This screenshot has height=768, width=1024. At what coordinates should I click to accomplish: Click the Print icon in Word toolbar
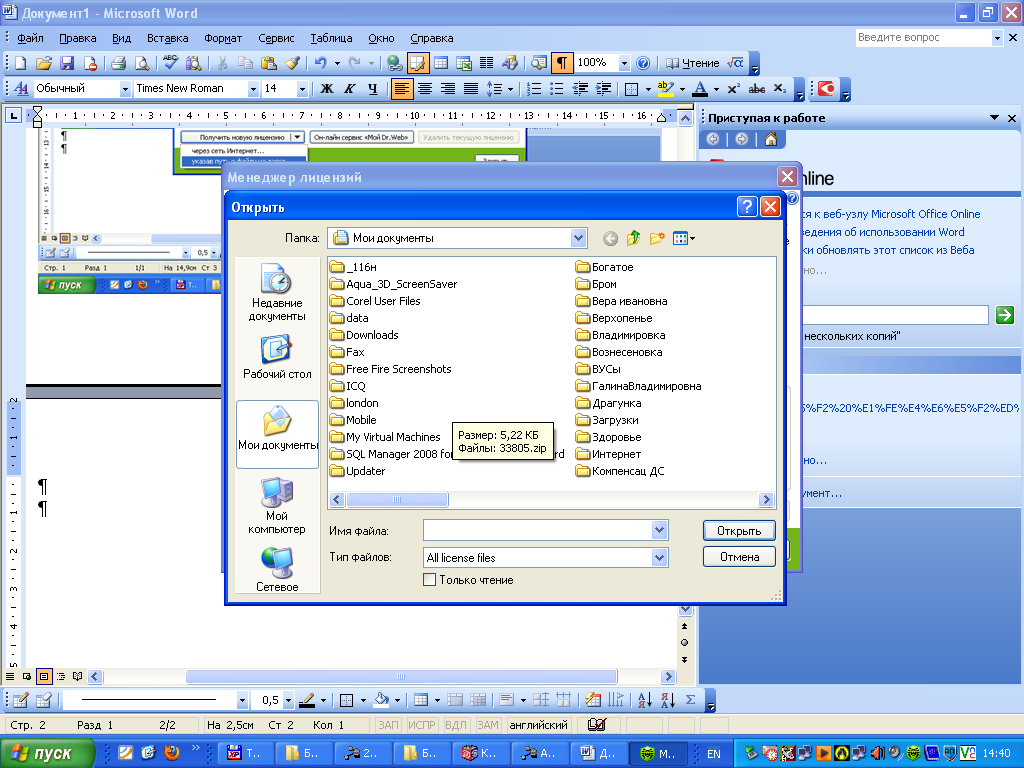[x=118, y=63]
